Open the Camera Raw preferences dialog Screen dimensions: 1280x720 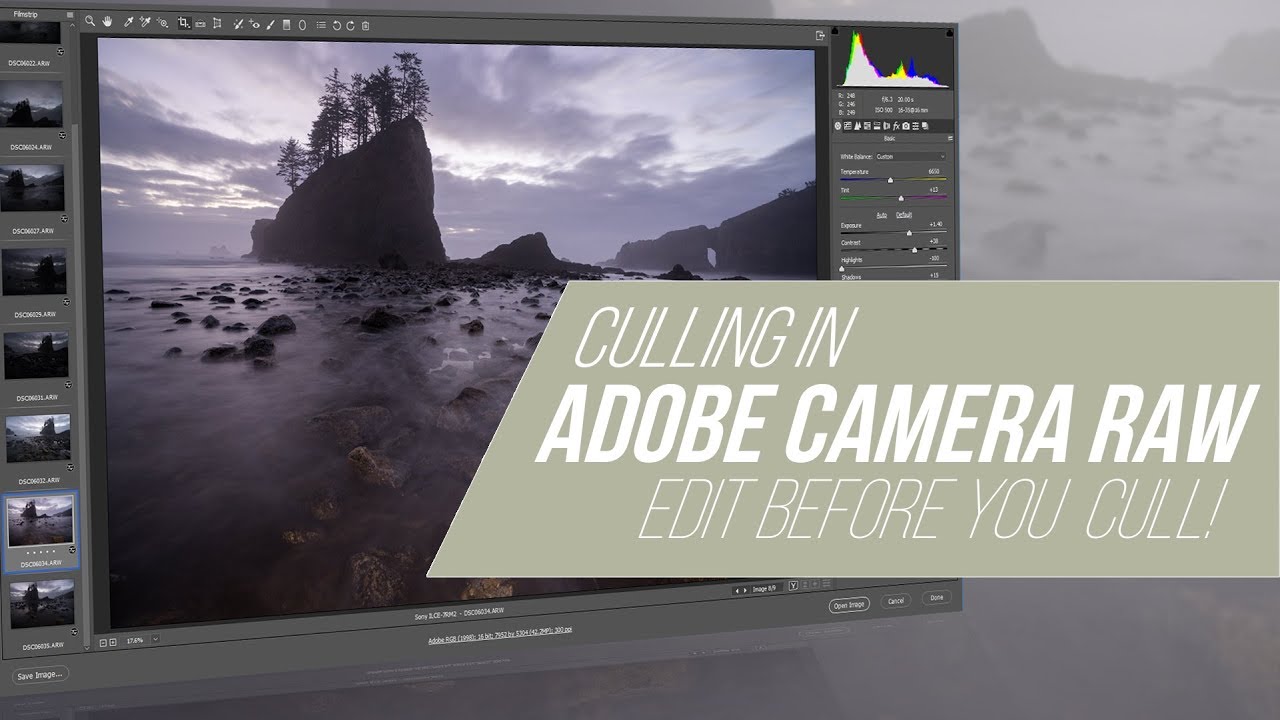pyautogui.click(x=321, y=25)
